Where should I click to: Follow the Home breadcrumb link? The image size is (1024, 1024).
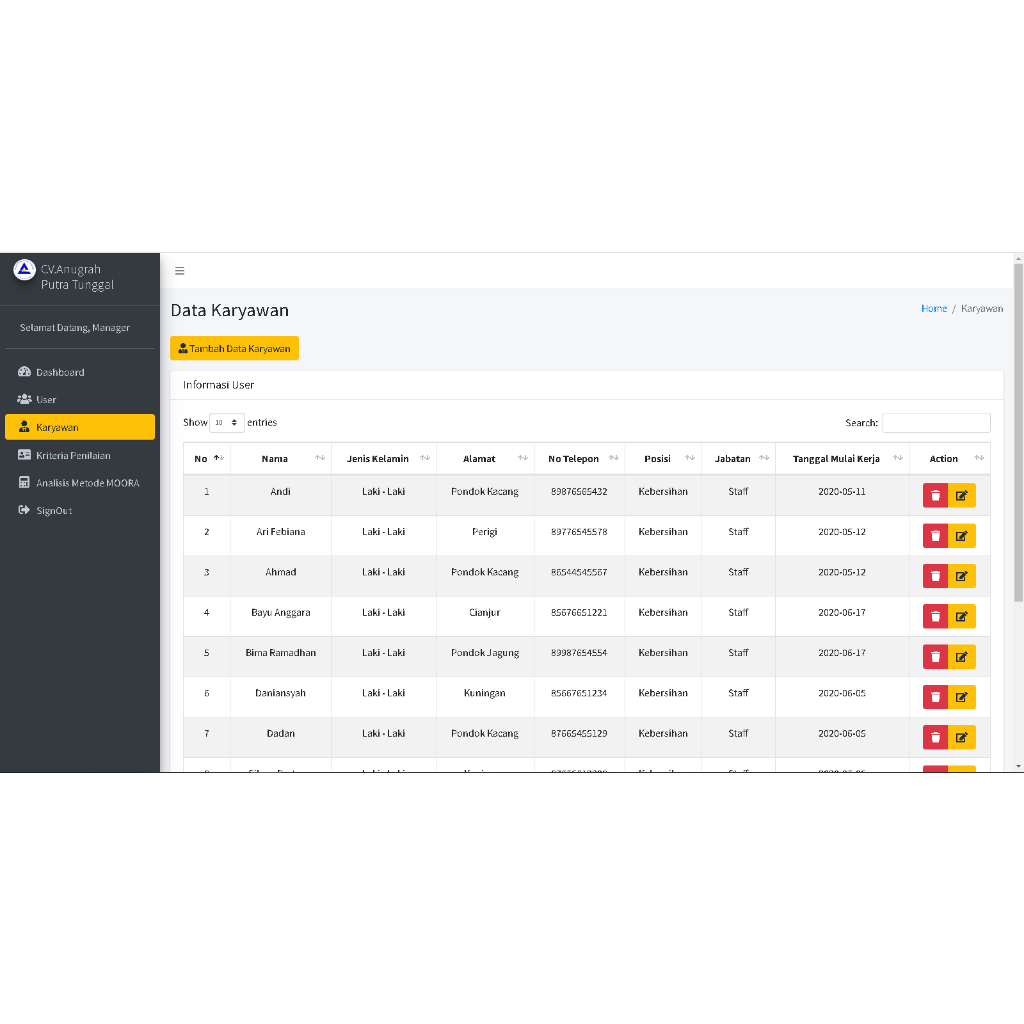tap(934, 308)
